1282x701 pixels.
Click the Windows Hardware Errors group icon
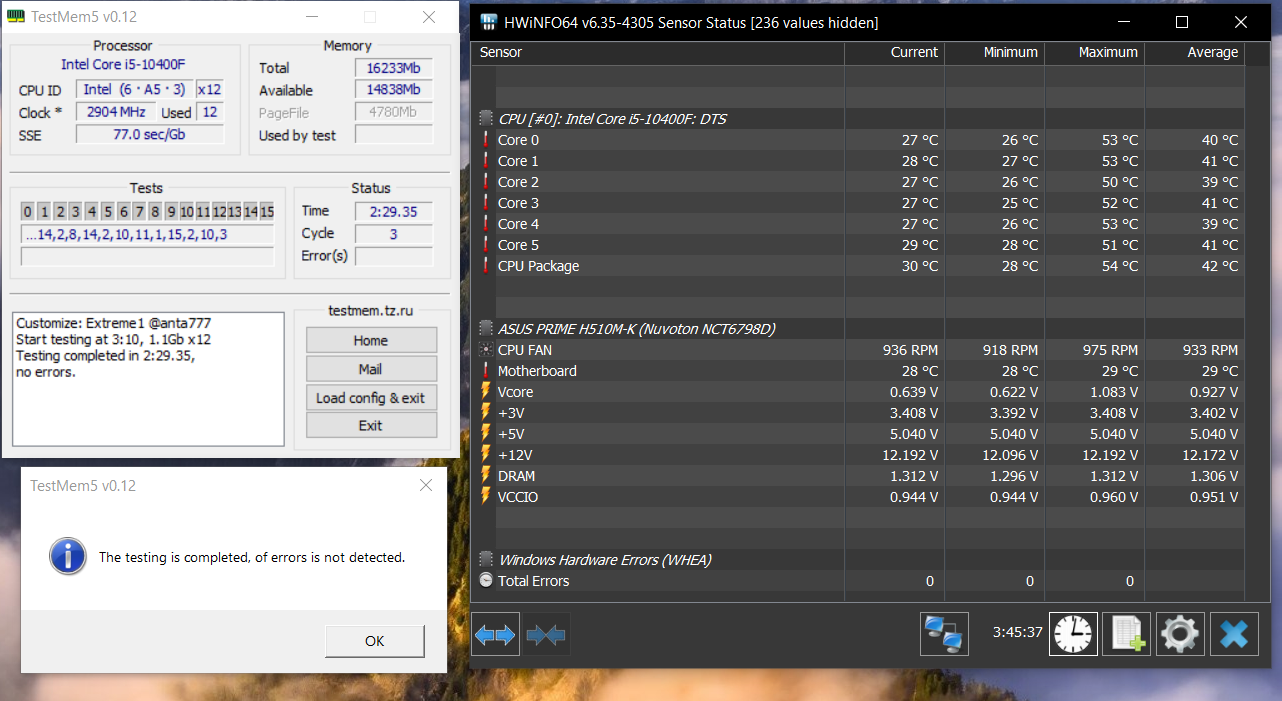[x=486, y=560]
